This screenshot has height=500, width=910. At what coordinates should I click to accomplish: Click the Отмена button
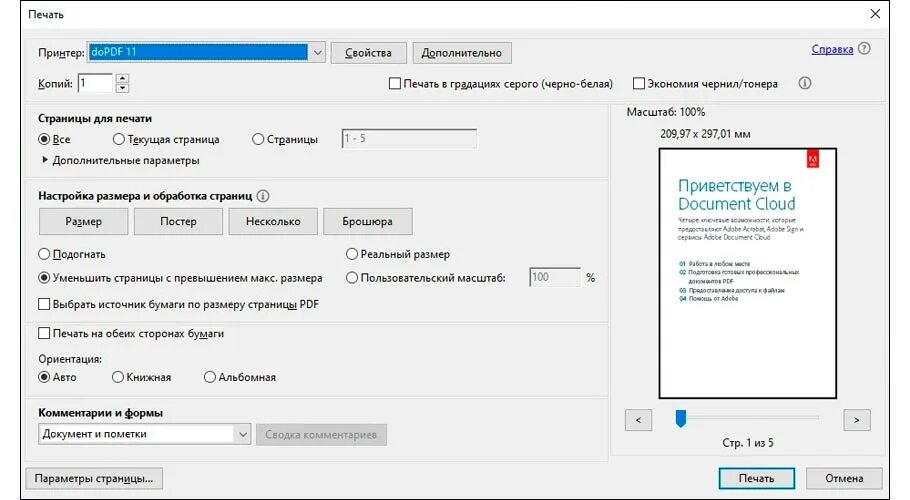[x=844, y=479]
